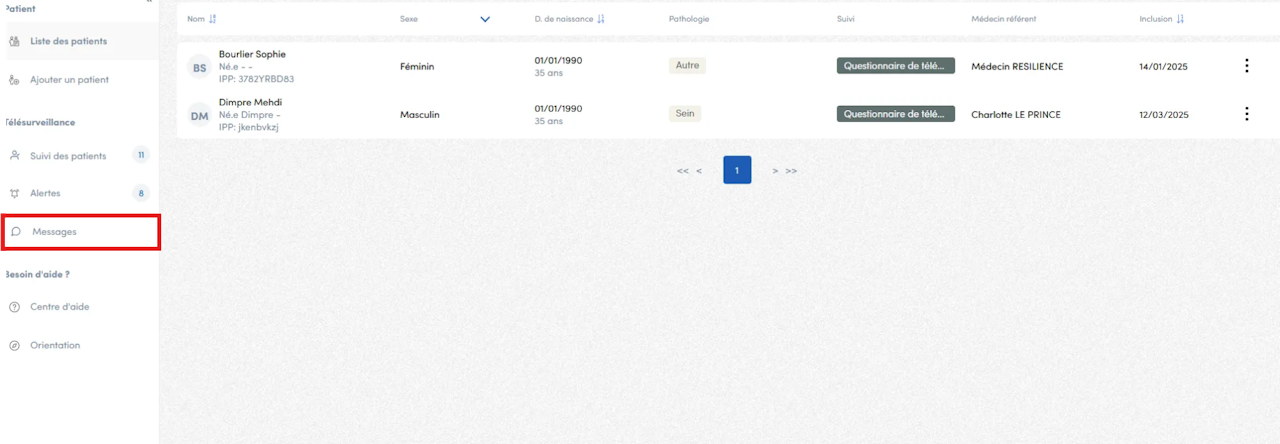Click Questionnaire de télé... tag for Bourlier Sophie

point(896,66)
